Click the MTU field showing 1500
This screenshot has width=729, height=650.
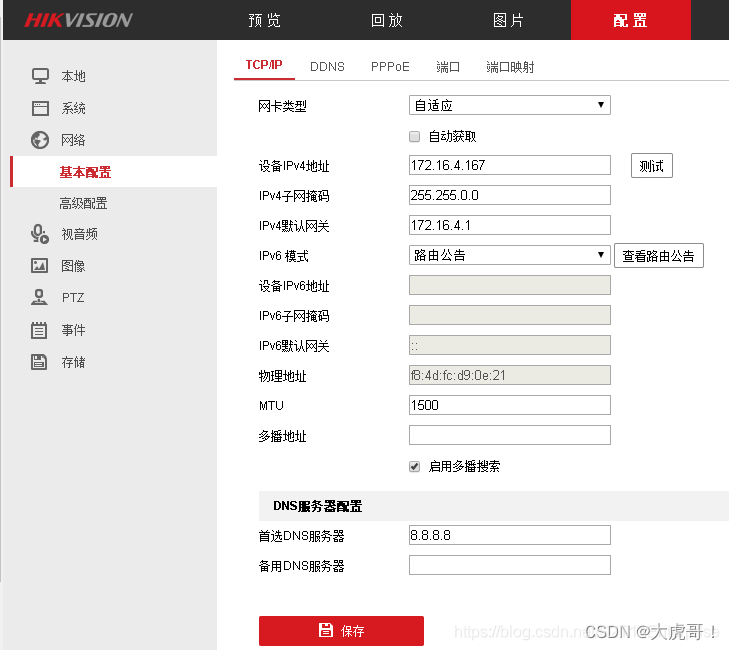[x=510, y=405]
